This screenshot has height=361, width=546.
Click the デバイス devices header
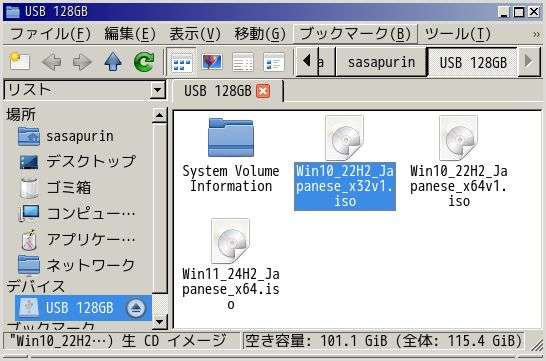36,287
